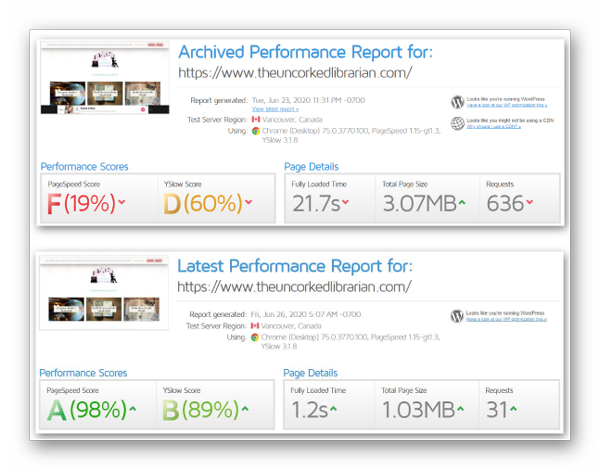The height and width of the screenshot is (470, 600).
Task: Click the 1.2s Fully Loaded Time value
Action: tap(310, 410)
